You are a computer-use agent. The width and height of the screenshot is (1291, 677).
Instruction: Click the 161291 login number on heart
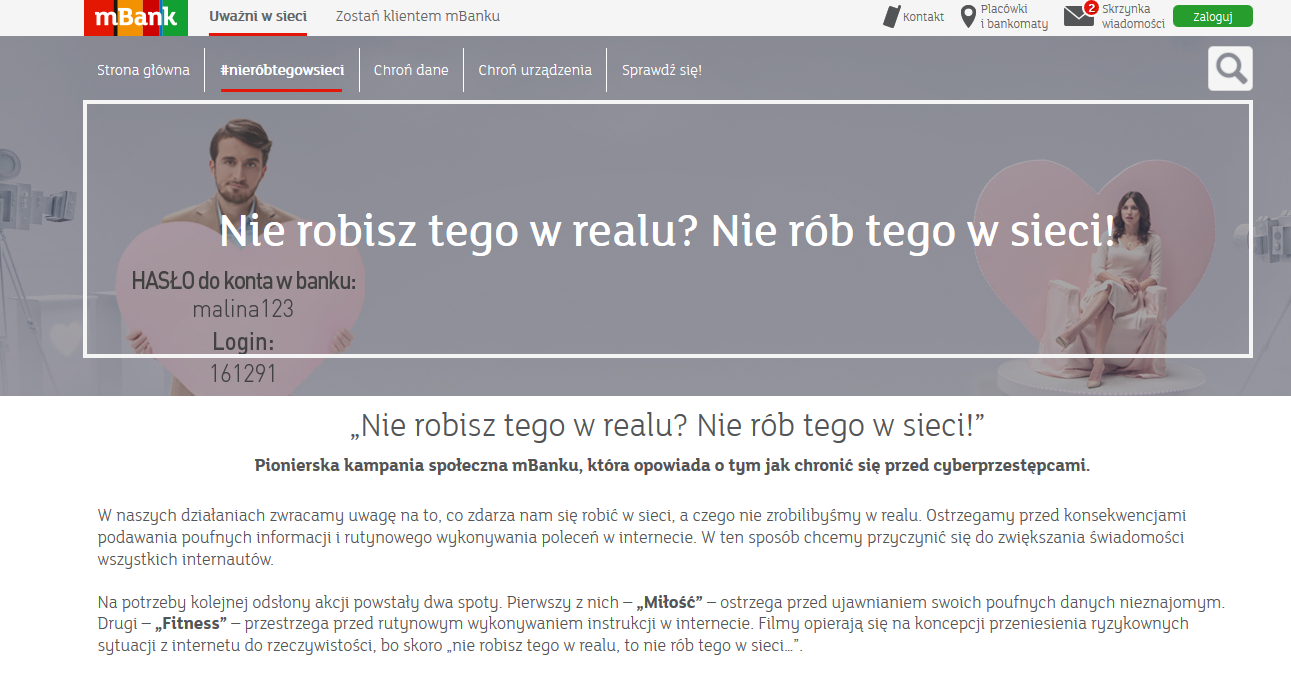(243, 374)
